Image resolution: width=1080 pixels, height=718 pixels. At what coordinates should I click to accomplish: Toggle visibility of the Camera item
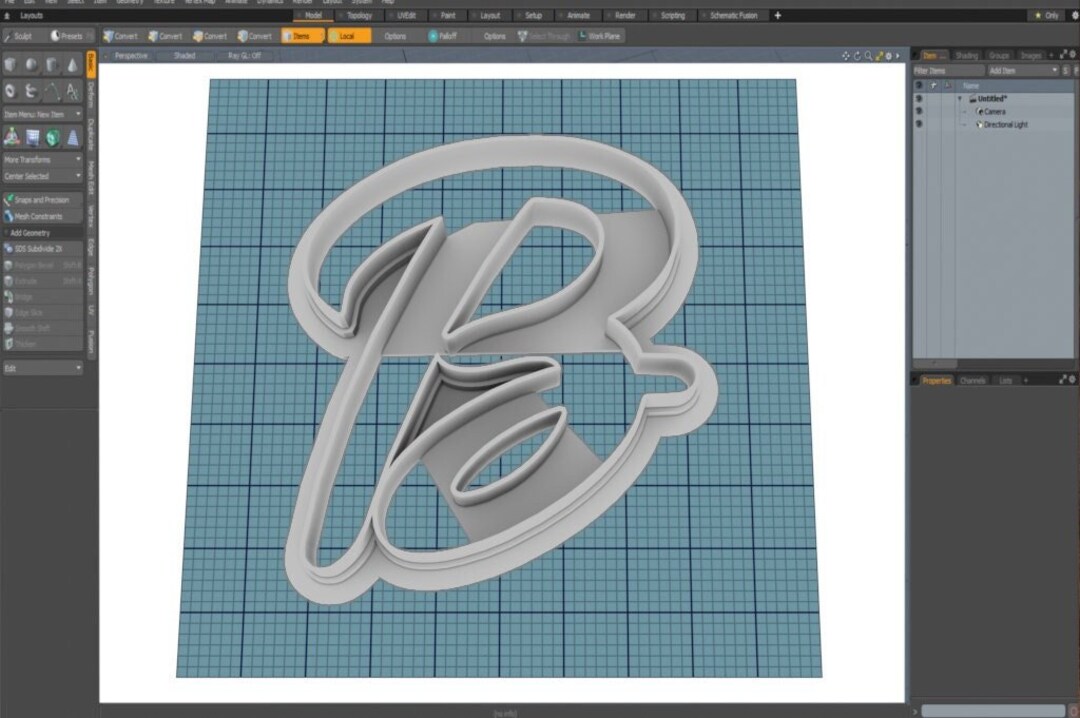(919, 111)
